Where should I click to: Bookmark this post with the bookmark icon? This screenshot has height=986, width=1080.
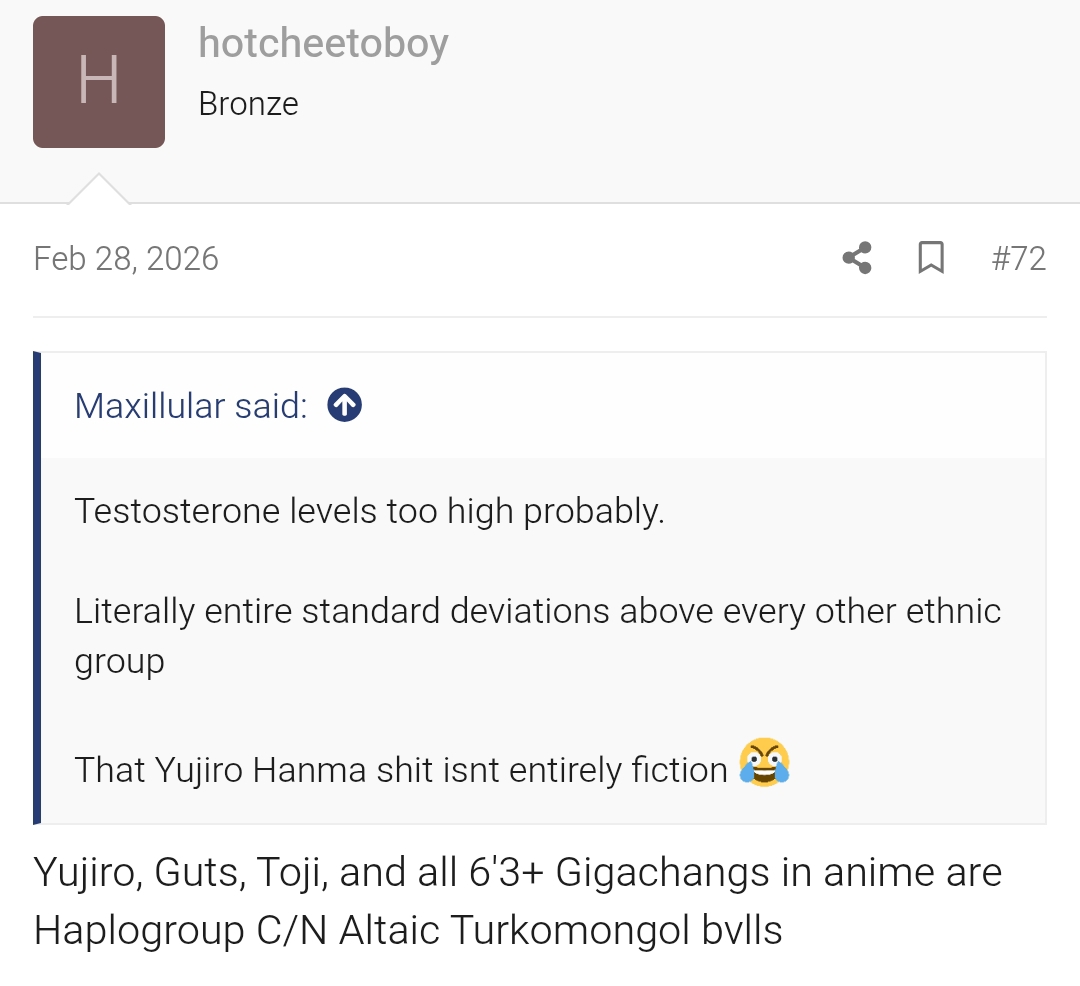931,258
